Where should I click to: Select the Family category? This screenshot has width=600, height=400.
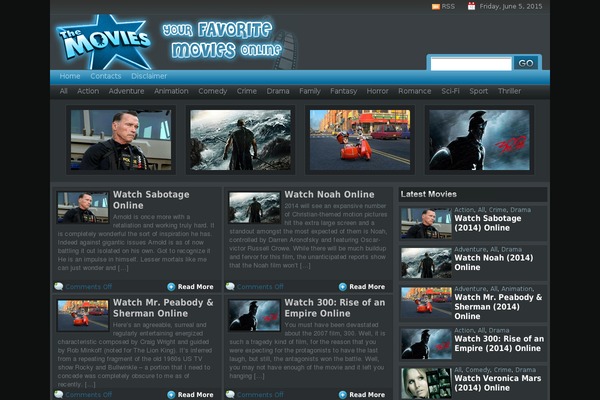pyautogui.click(x=310, y=91)
